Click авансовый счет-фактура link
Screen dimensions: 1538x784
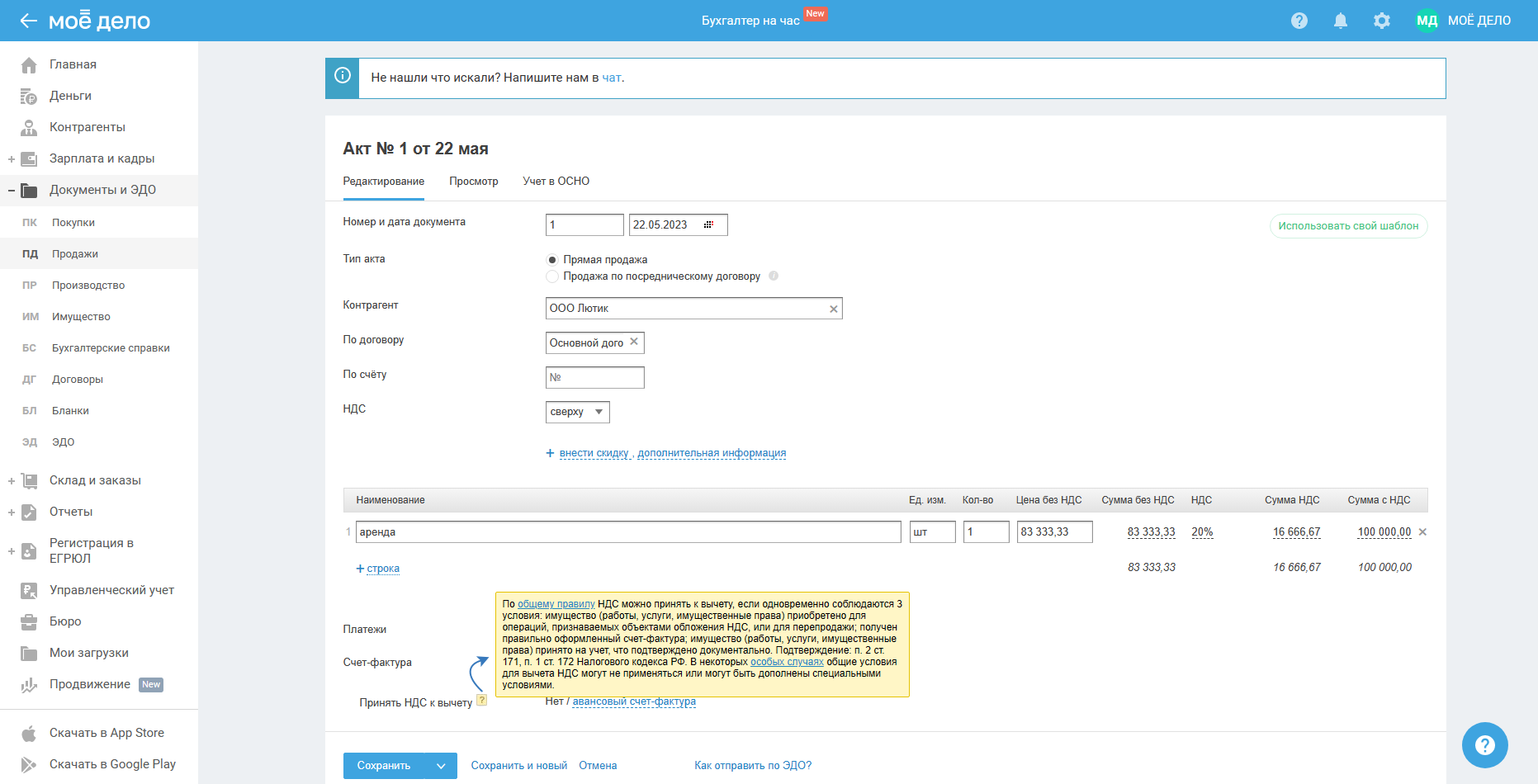[x=634, y=701]
